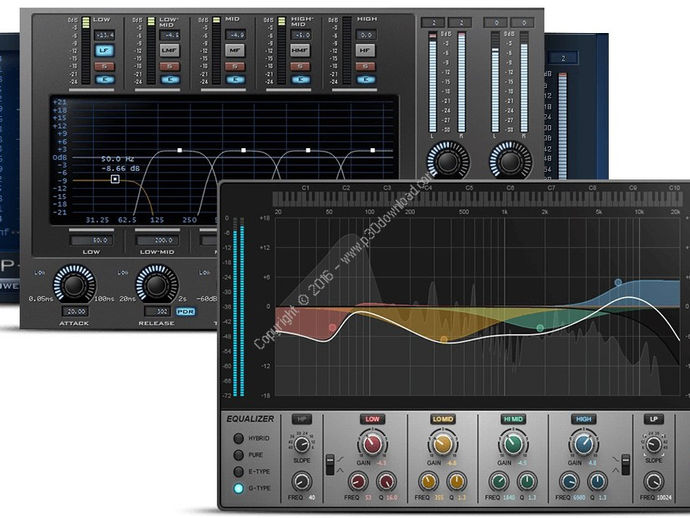690x518 pixels.
Task: Flip the LOW band shelf/bell switch
Action: click(330, 465)
